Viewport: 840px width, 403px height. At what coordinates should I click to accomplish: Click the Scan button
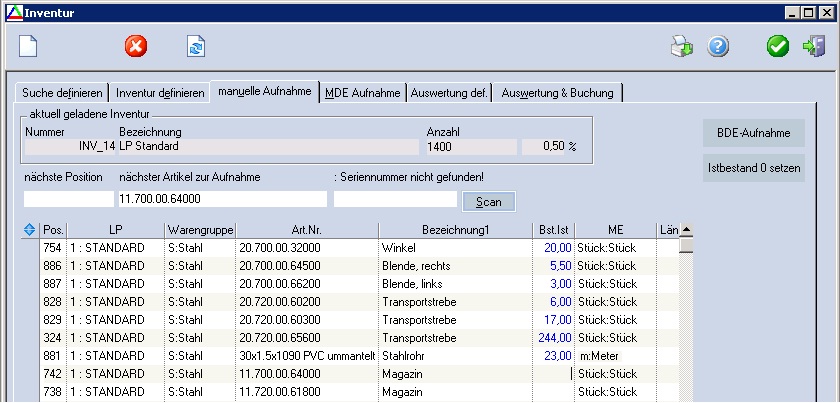point(488,201)
